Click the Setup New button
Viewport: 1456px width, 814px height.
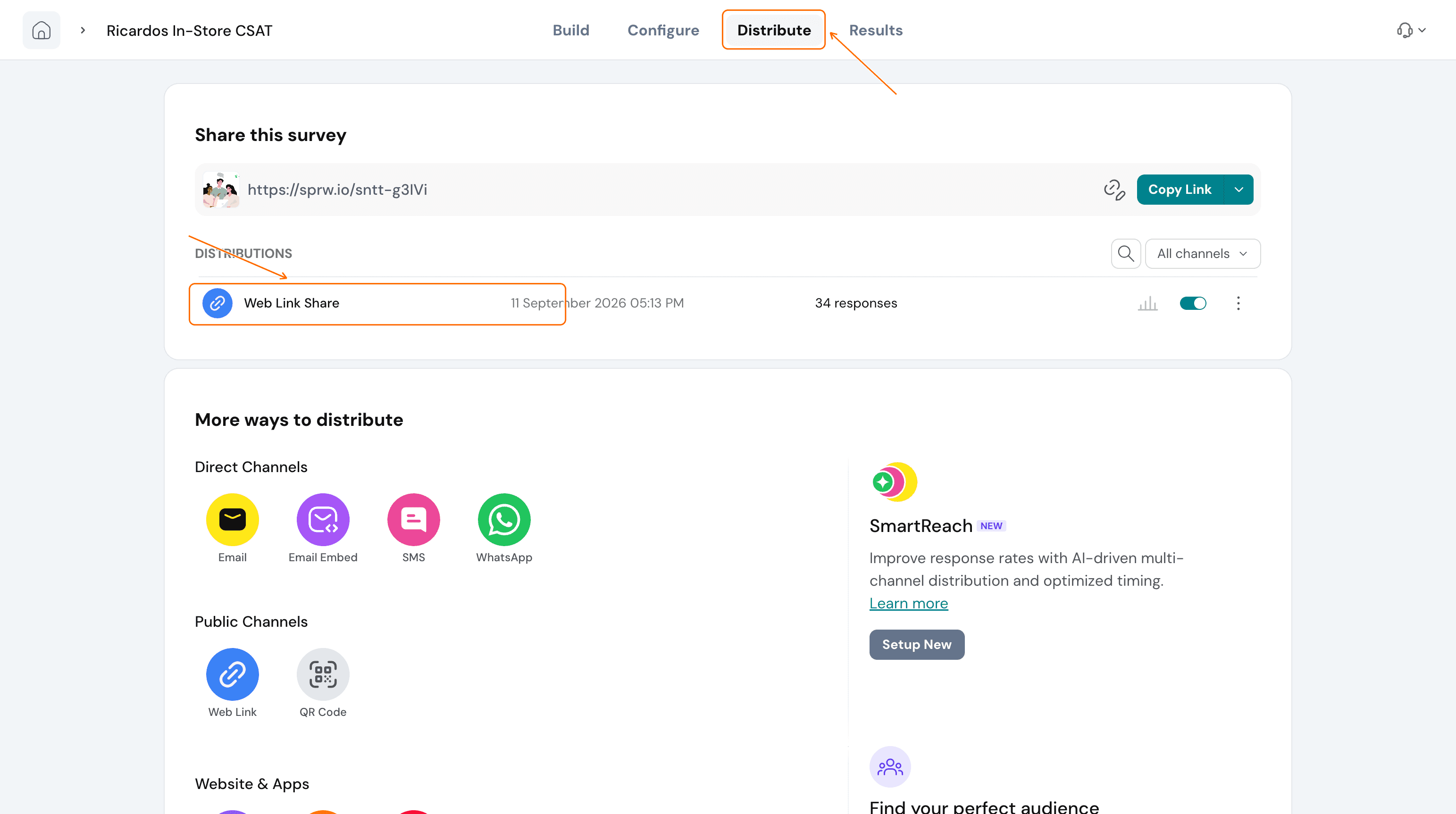917,645
